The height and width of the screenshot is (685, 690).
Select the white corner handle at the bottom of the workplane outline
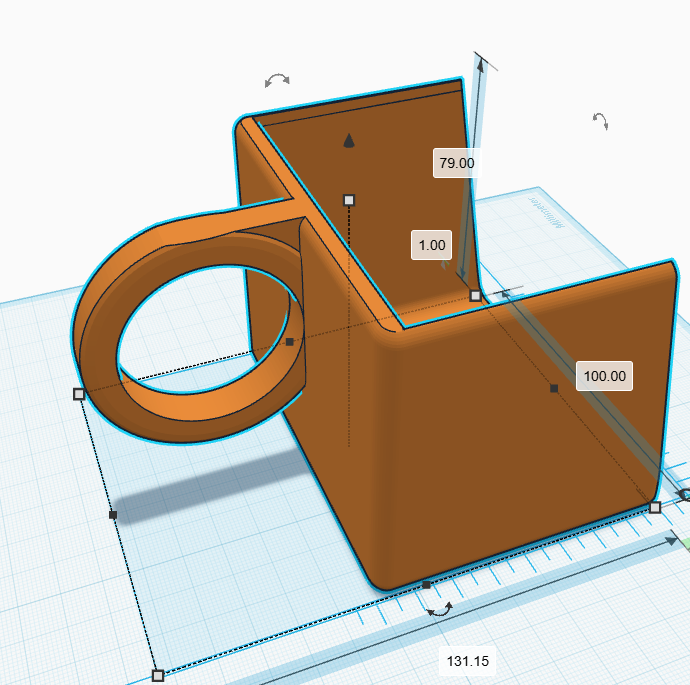pos(158,675)
